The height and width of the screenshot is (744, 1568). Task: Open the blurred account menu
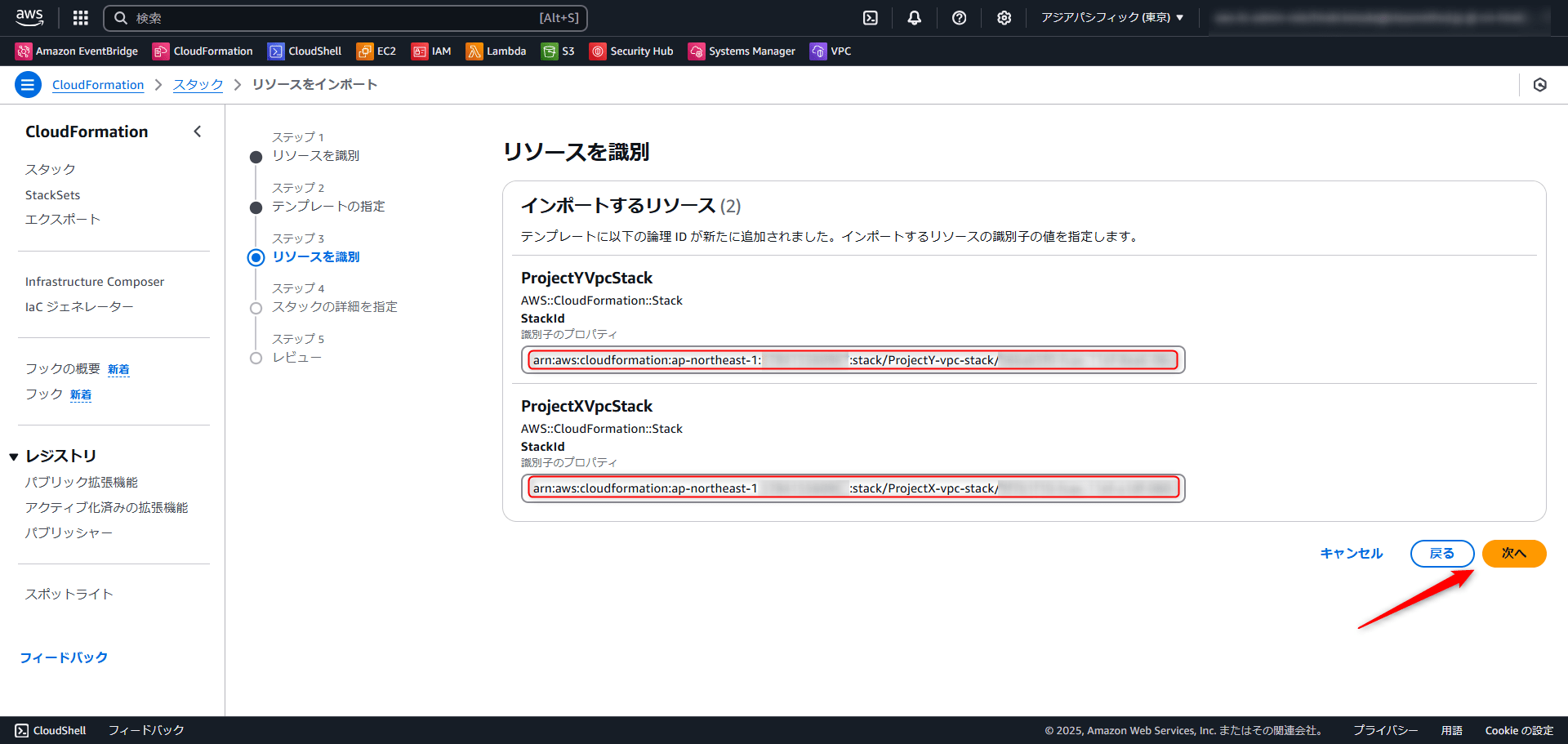tap(1379, 17)
